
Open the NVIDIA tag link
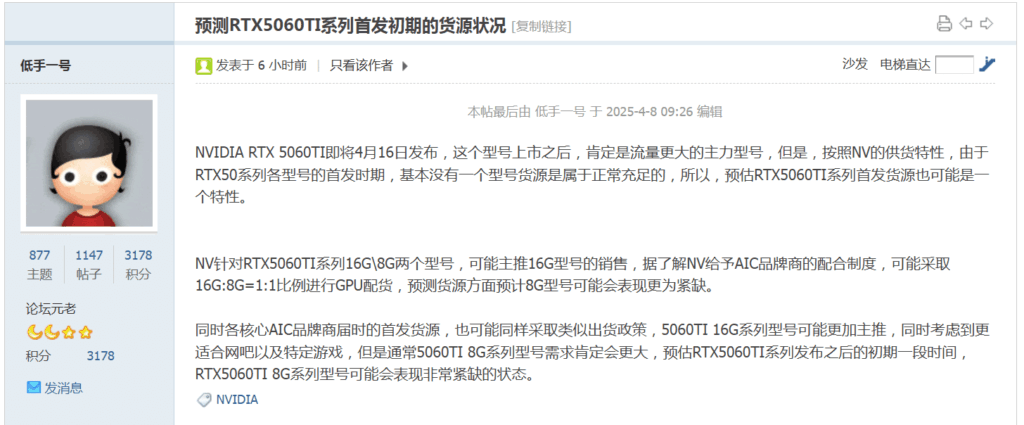(237, 400)
